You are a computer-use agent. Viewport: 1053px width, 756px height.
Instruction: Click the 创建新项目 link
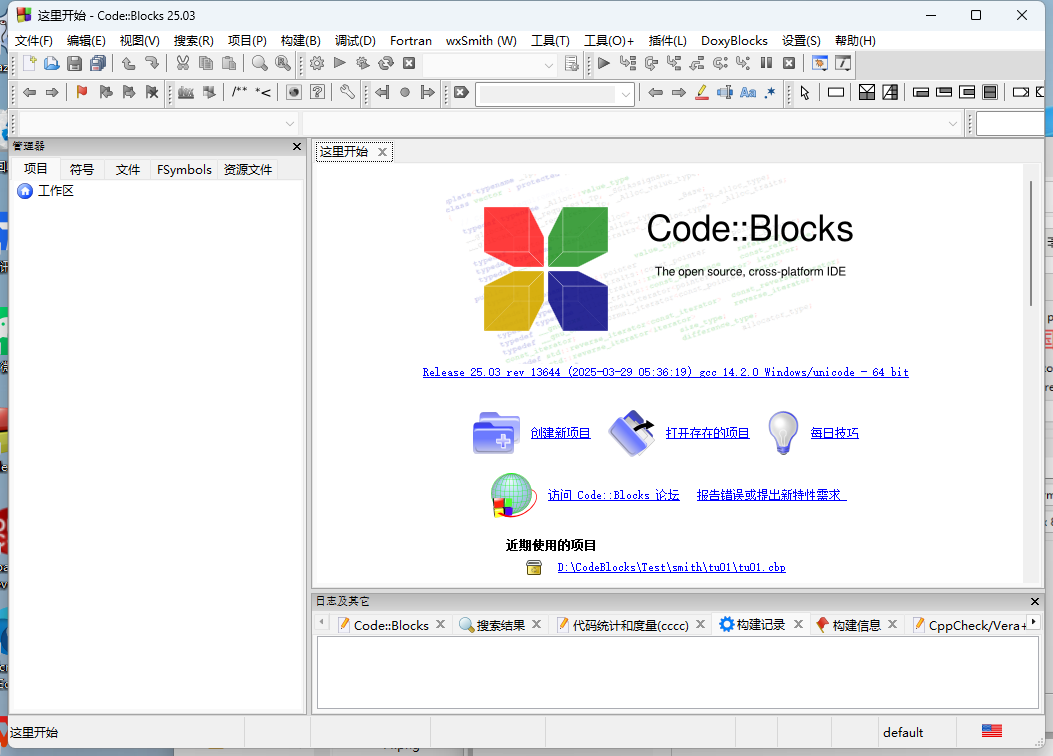pos(560,433)
